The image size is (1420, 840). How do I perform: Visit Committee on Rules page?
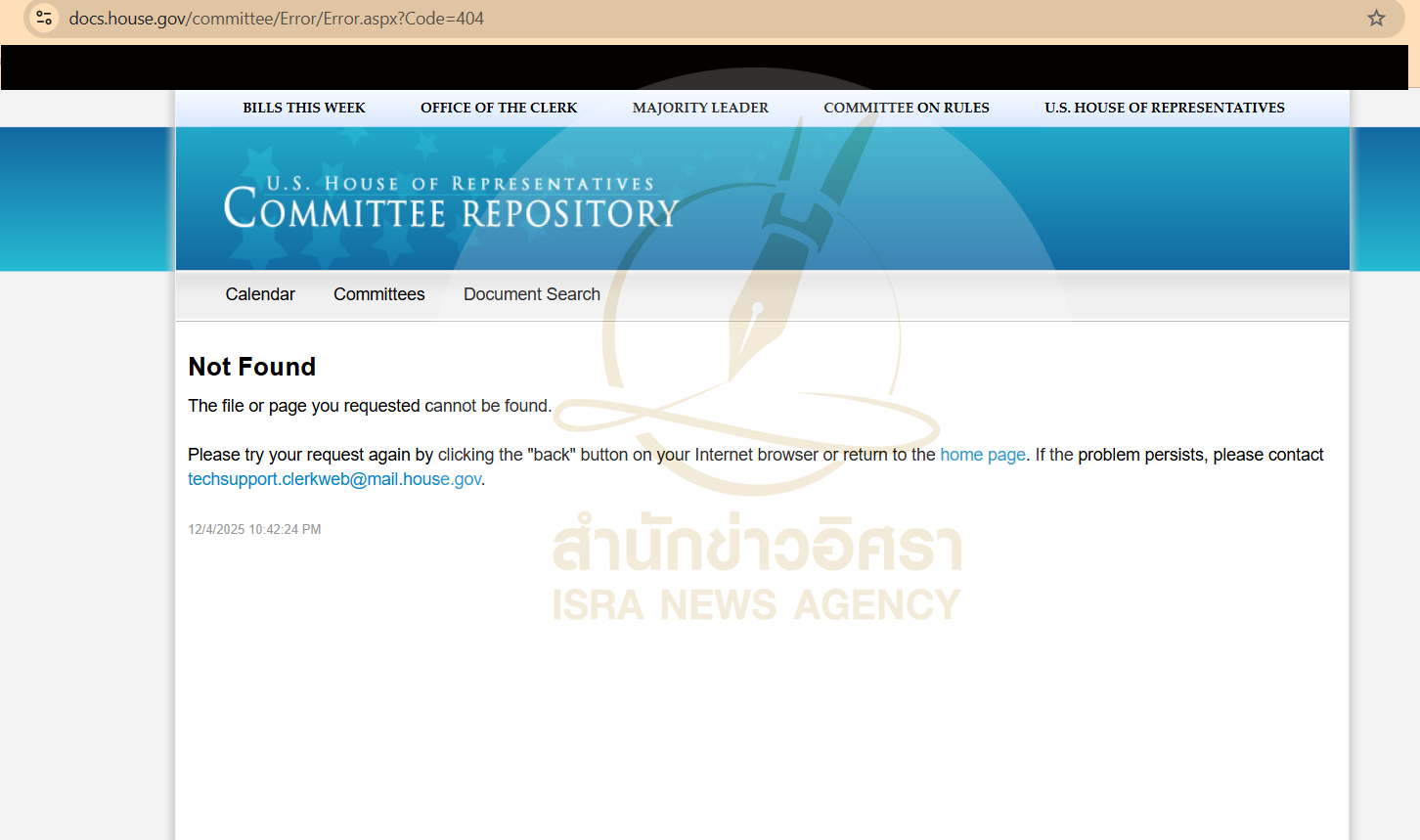tap(906, 108)
